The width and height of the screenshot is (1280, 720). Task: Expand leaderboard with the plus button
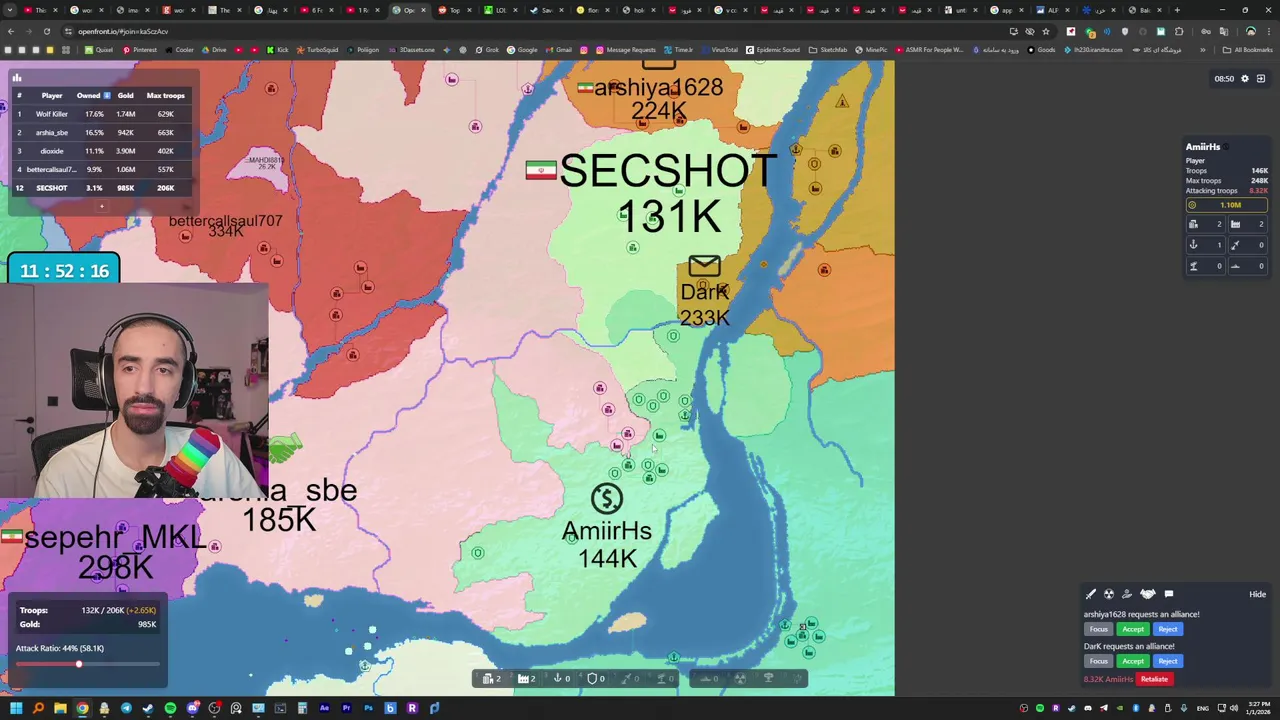click(x=101, y=206)
